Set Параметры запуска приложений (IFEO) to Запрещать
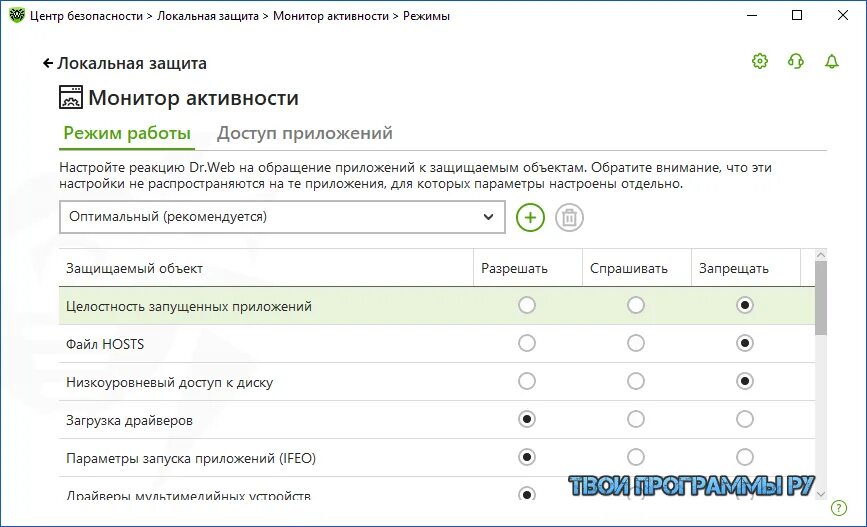867x527 pixels. [745, 457]
